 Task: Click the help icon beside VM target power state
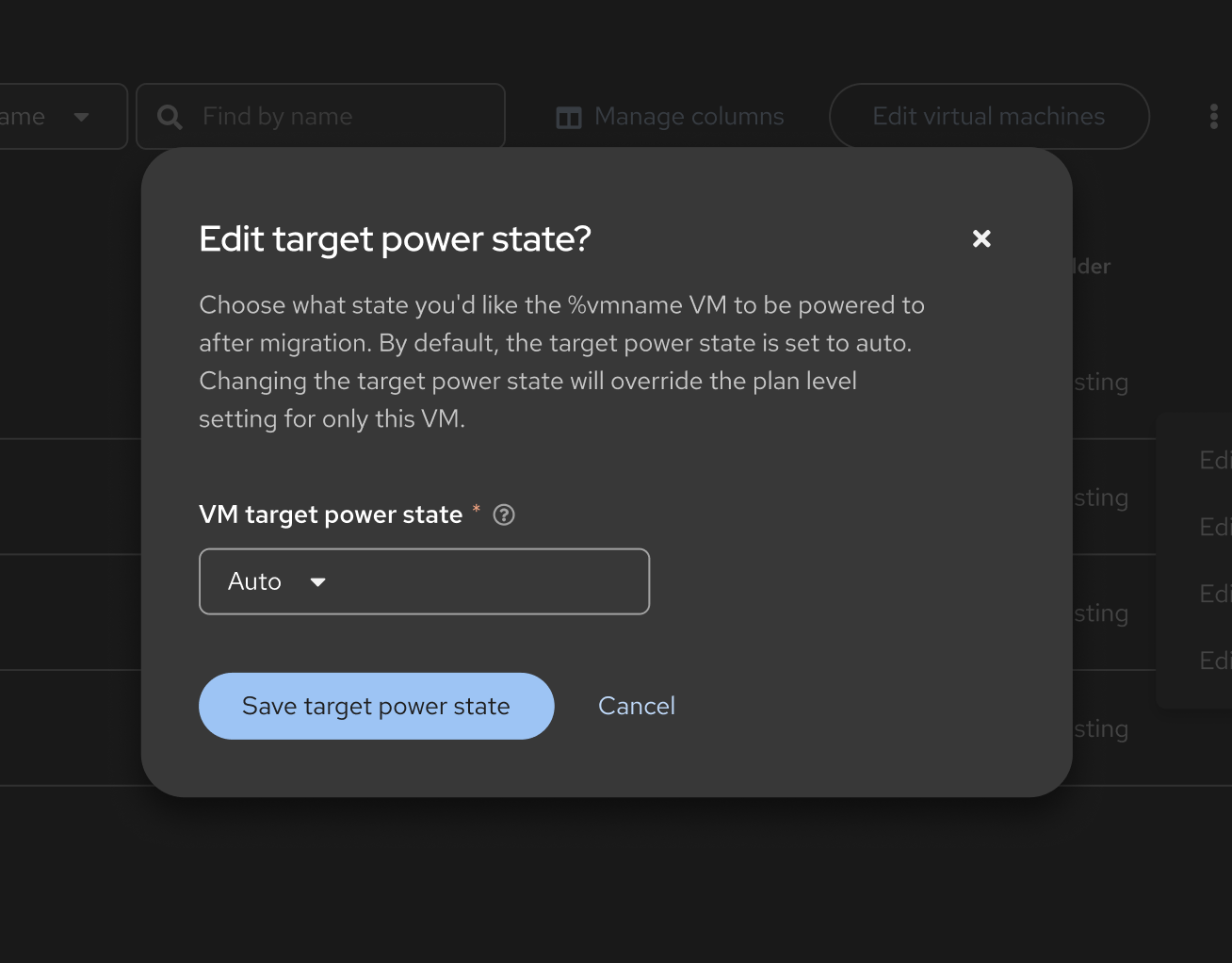[504, 514]
